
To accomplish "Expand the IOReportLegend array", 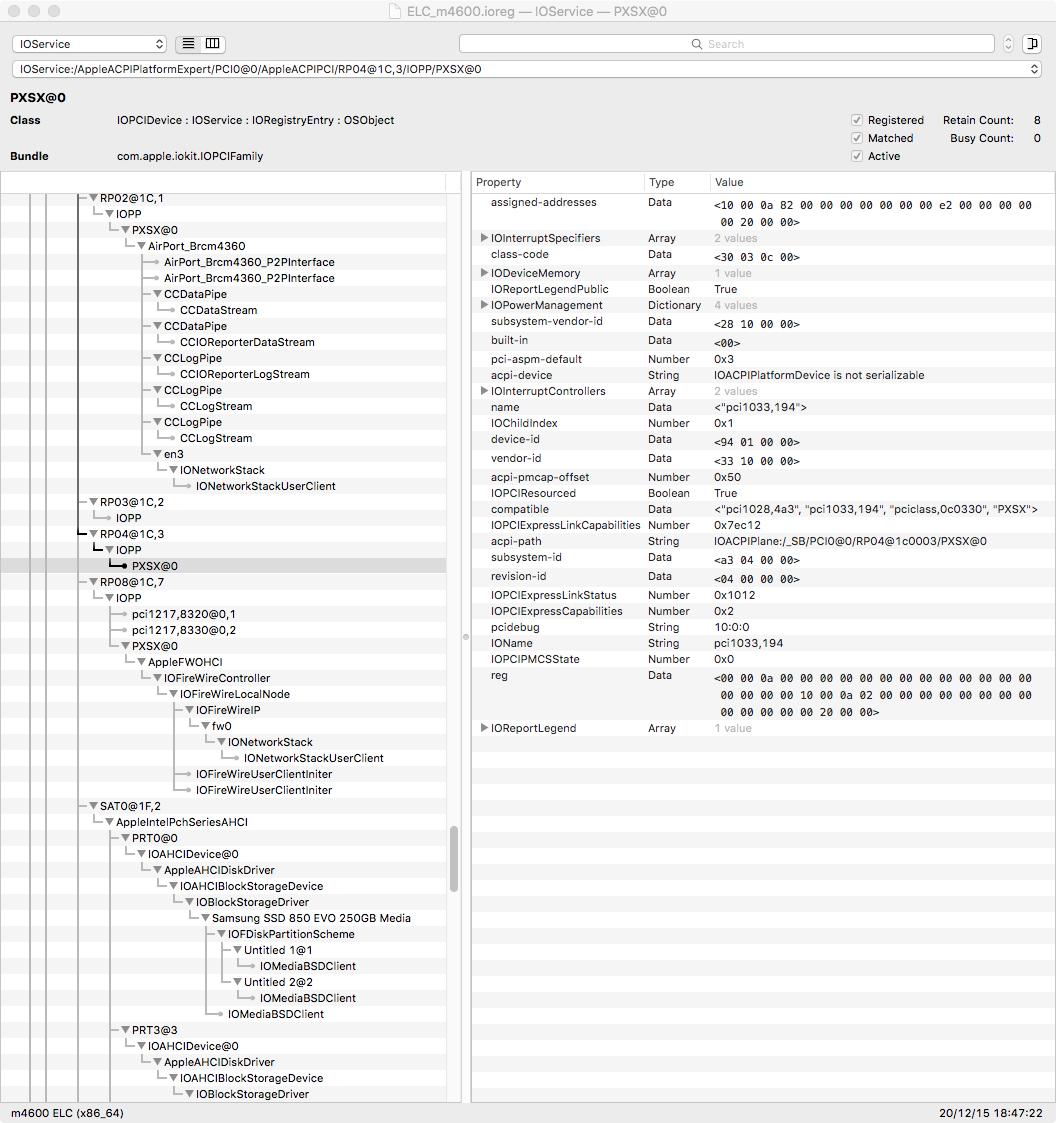I will (484, 728).
